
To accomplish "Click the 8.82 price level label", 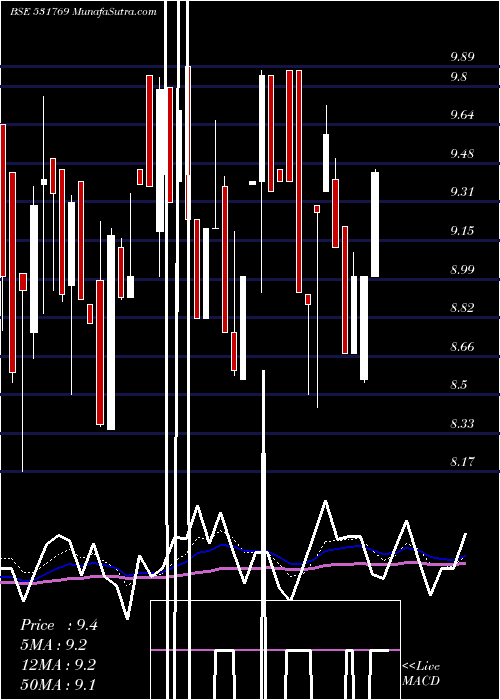I will [x=462, y=308].
